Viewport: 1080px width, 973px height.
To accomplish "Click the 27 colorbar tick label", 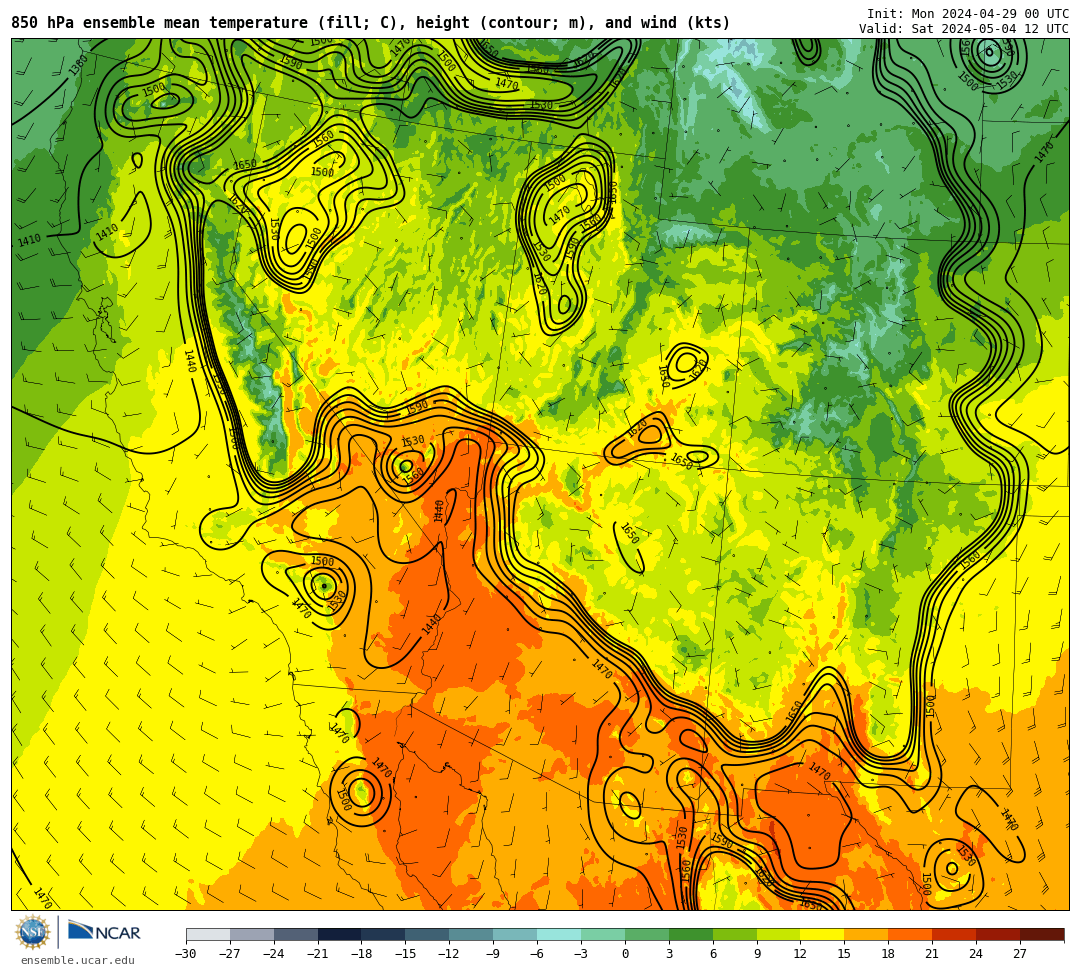I will pos(1020,954).
